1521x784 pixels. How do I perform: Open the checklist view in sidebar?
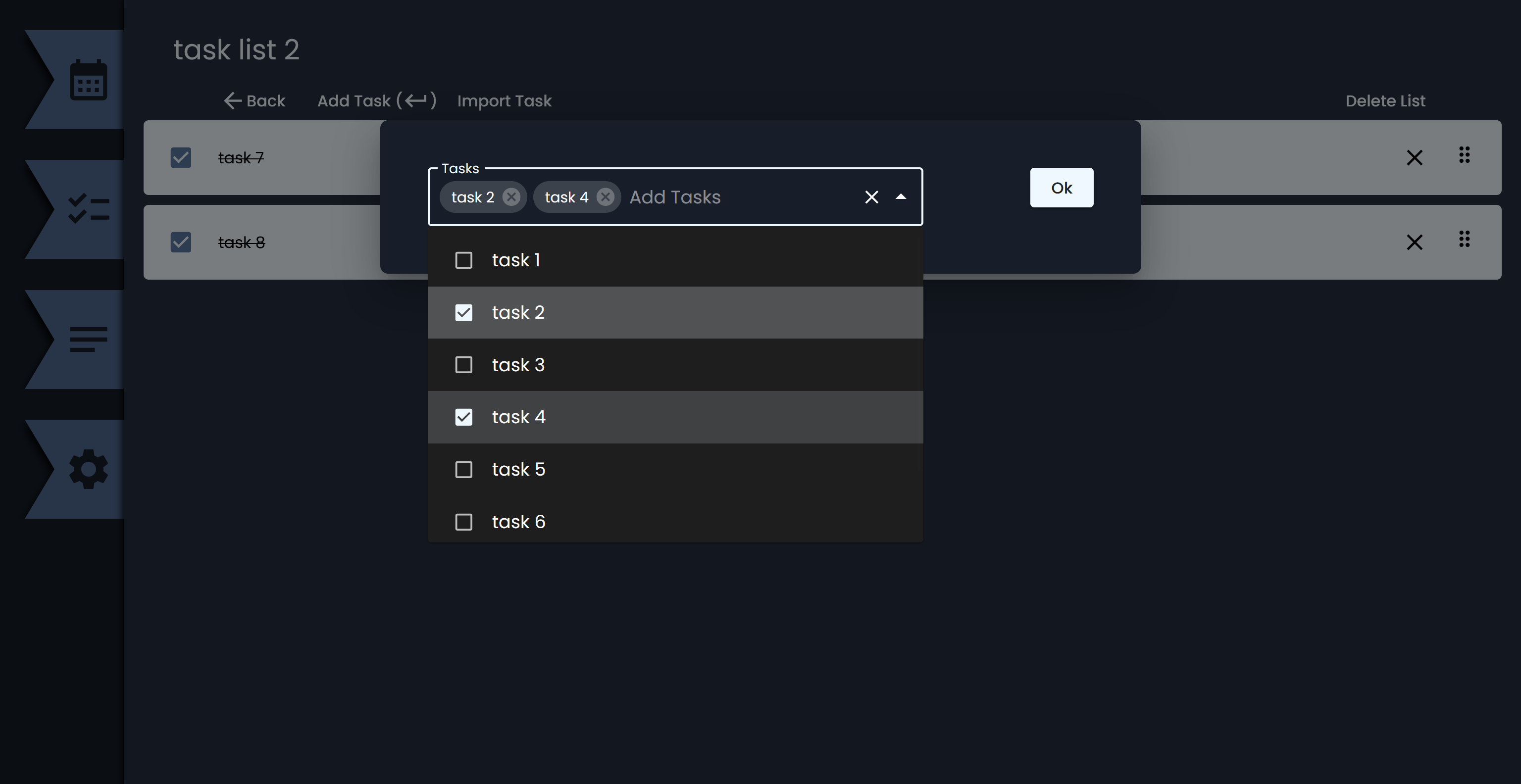(x=88, y=209)
